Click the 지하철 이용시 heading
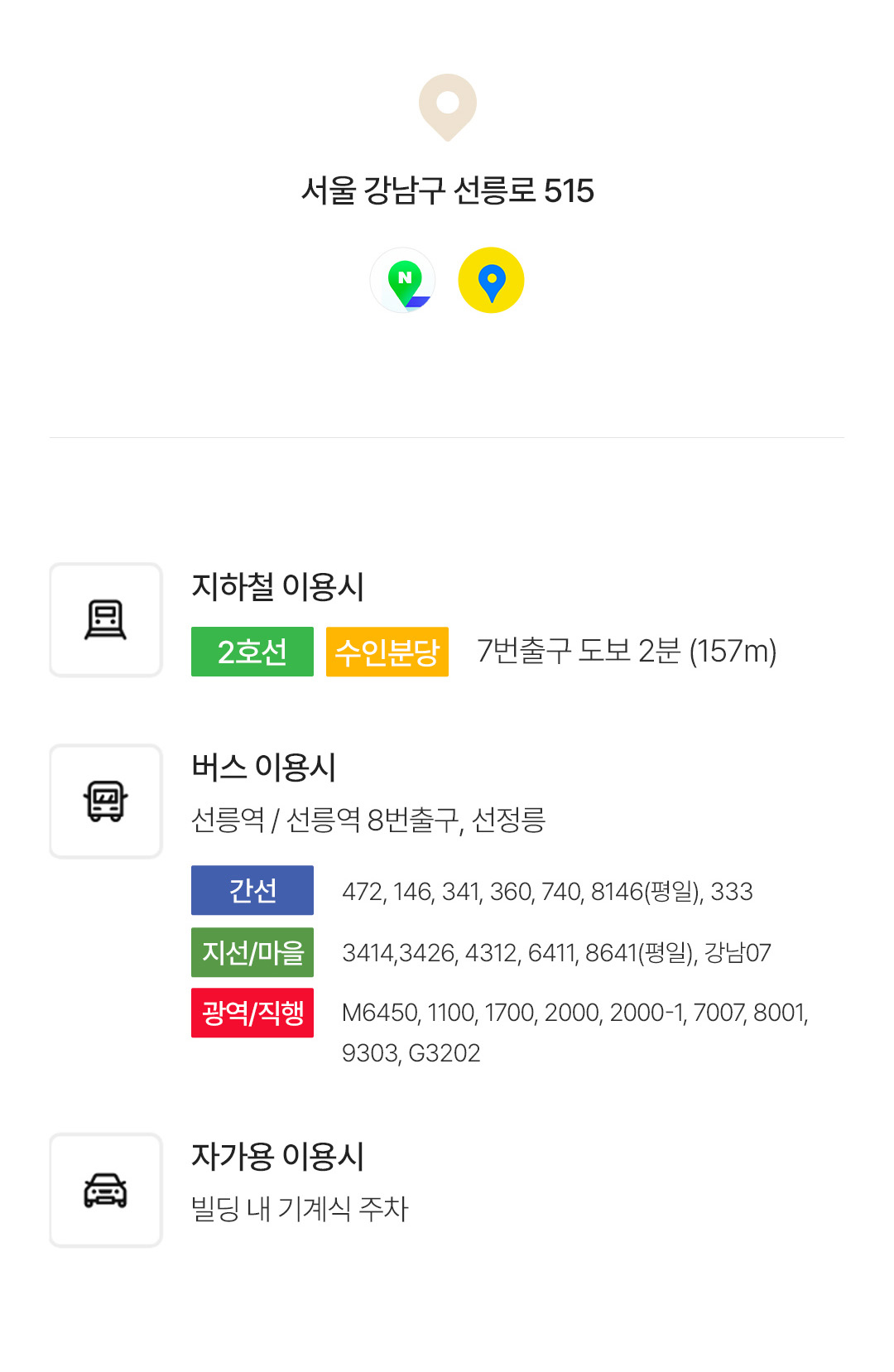This screenshot has width=894, height=1372. click(x=278, y=586)
